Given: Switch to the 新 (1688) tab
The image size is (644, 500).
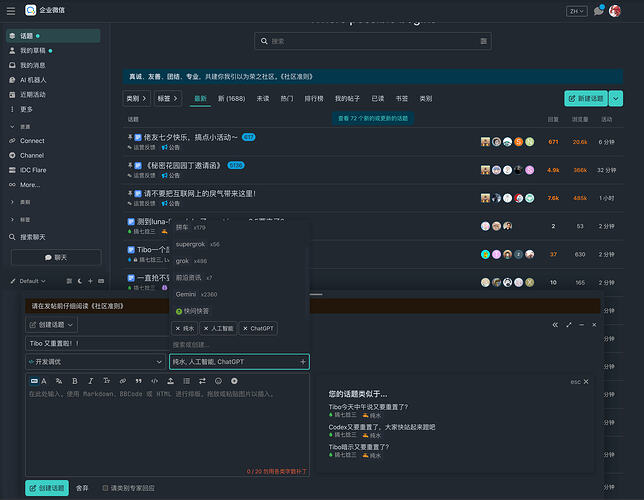Looking at the screenshot, I should click(x=231, y=99).
